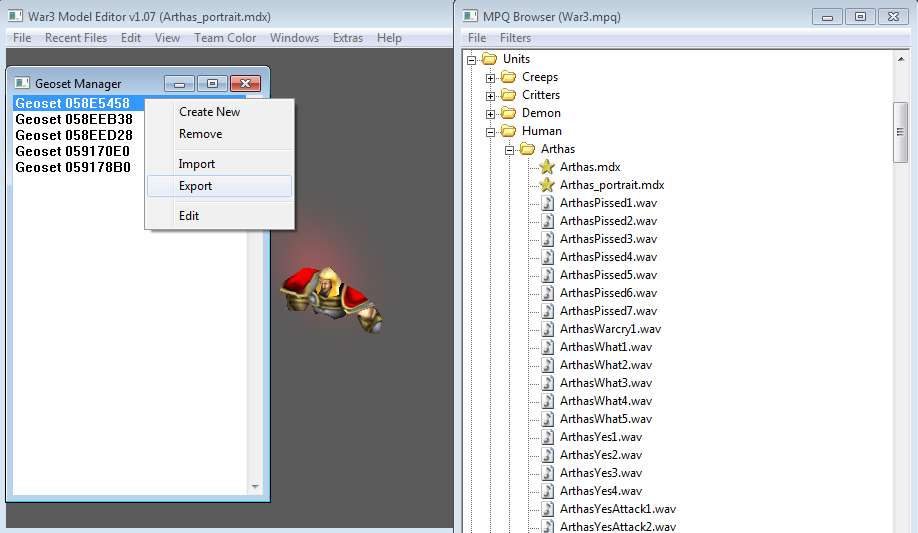Select the Arthas_portrait.mdx file name

coord(612,185)
